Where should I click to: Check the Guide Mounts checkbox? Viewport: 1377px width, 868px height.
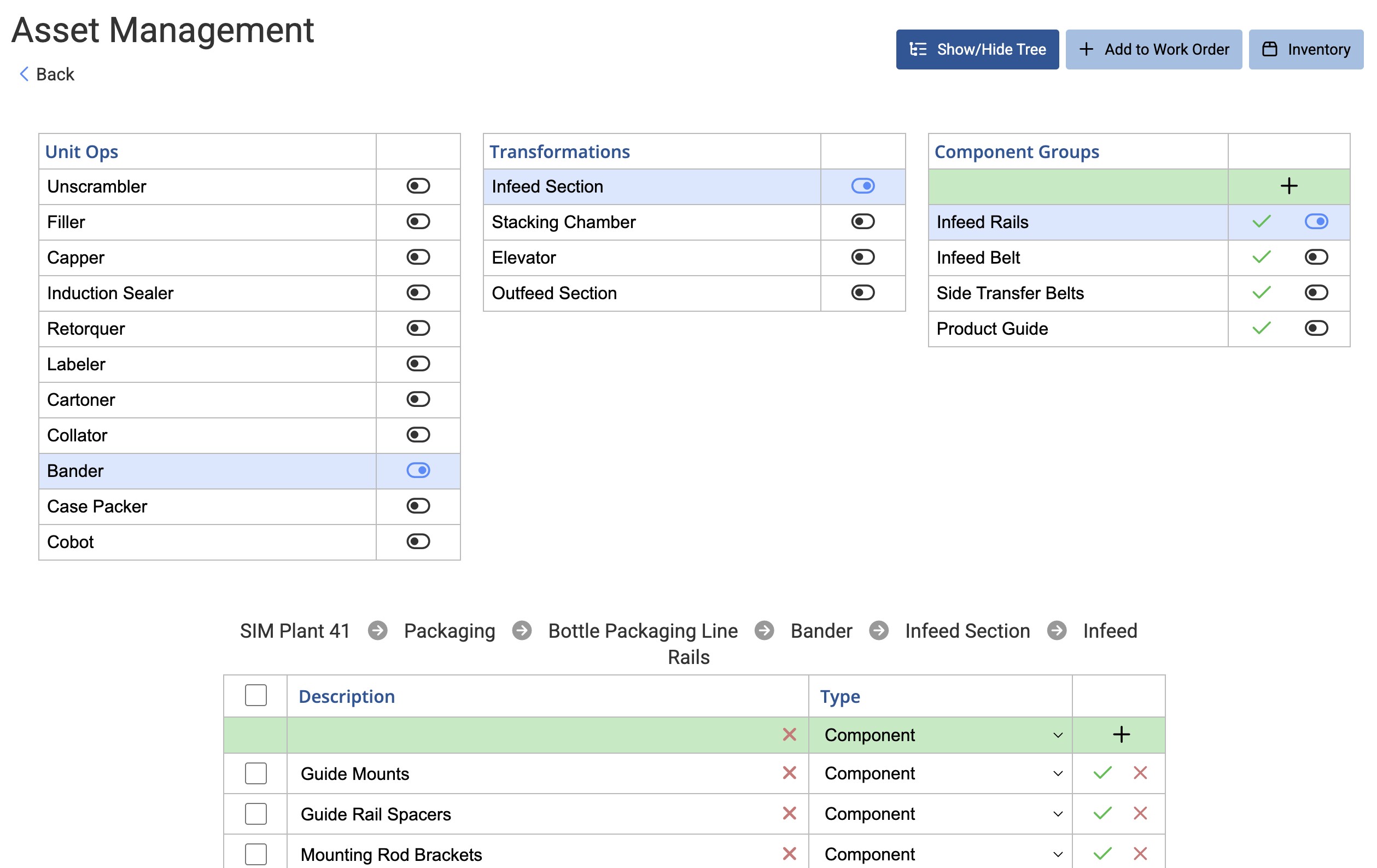pos(255,773)
